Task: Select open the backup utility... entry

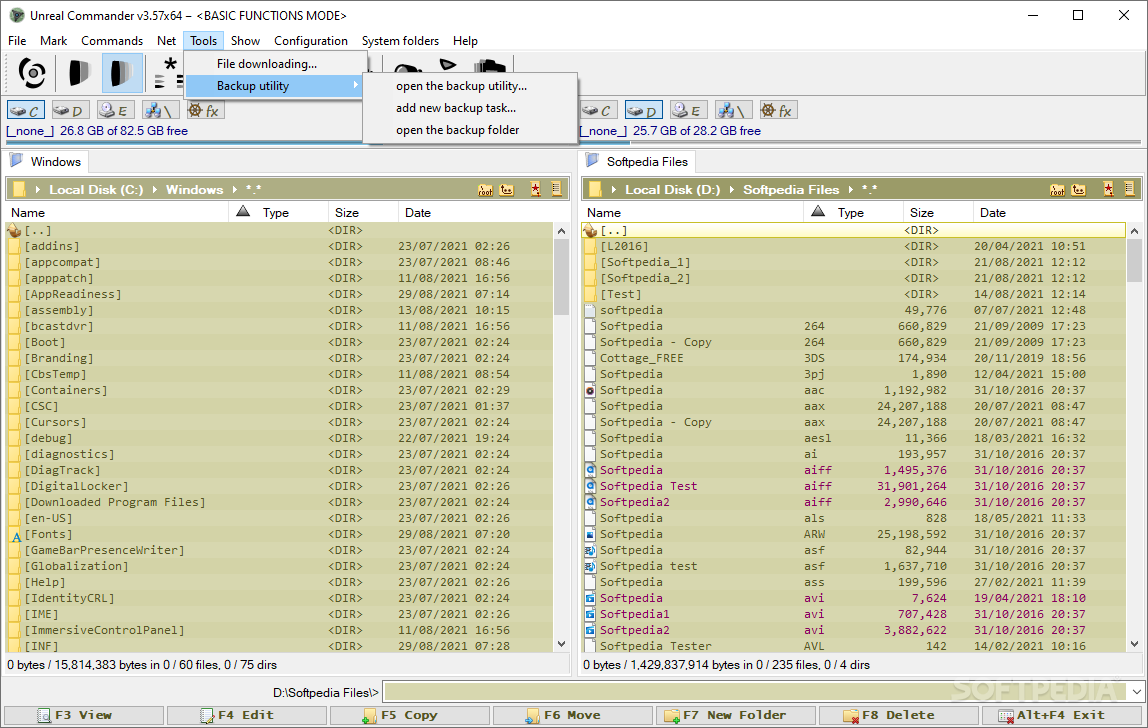Action: (x=470, y=86)
